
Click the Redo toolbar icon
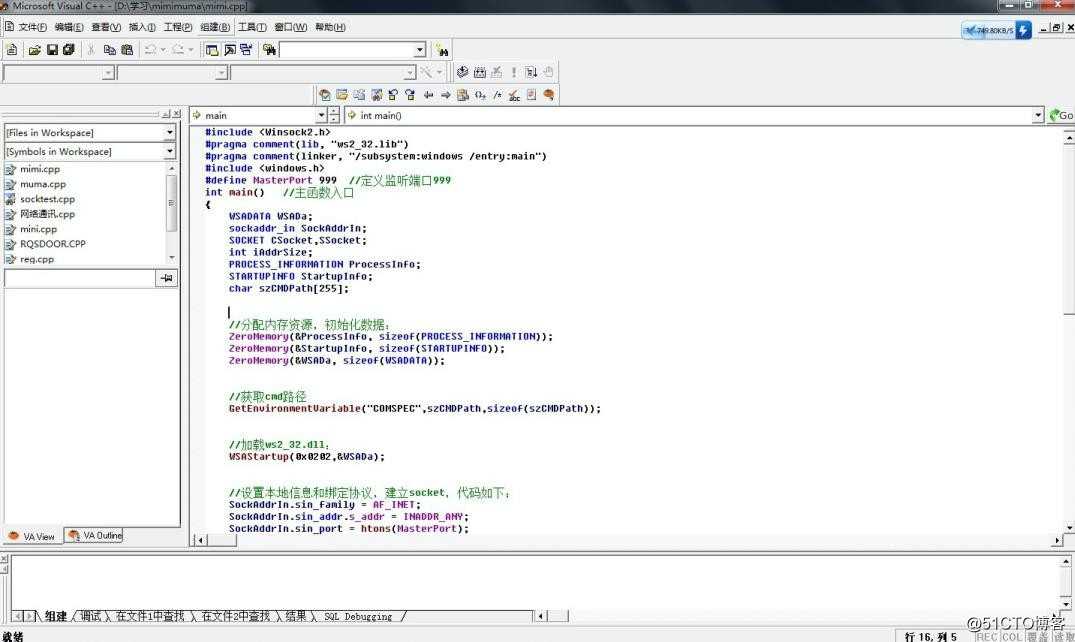(178, 49)
